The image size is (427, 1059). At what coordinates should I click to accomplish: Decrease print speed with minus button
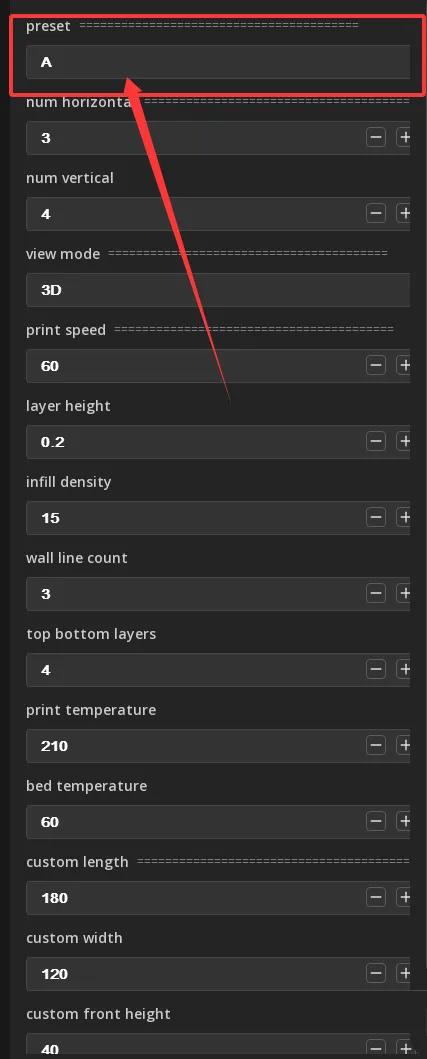pyautogui.click(x=376, y=366)
